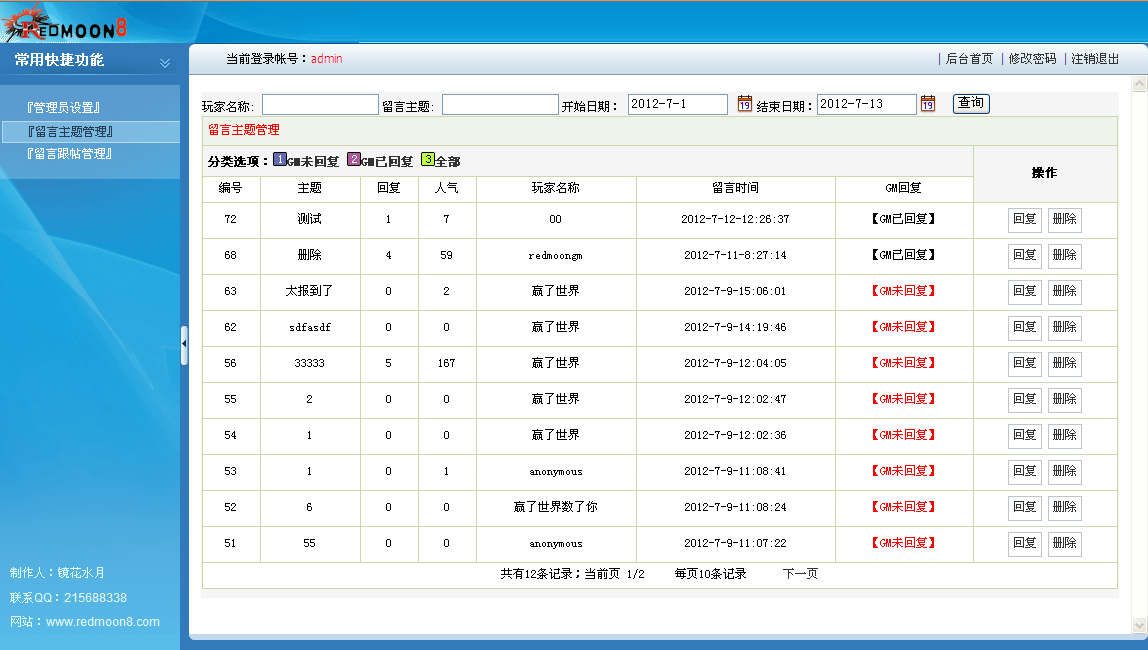The image size is (1148, 650).
Task: Click the 【GM未回复】 status in row 63
Action: [903, 291]
